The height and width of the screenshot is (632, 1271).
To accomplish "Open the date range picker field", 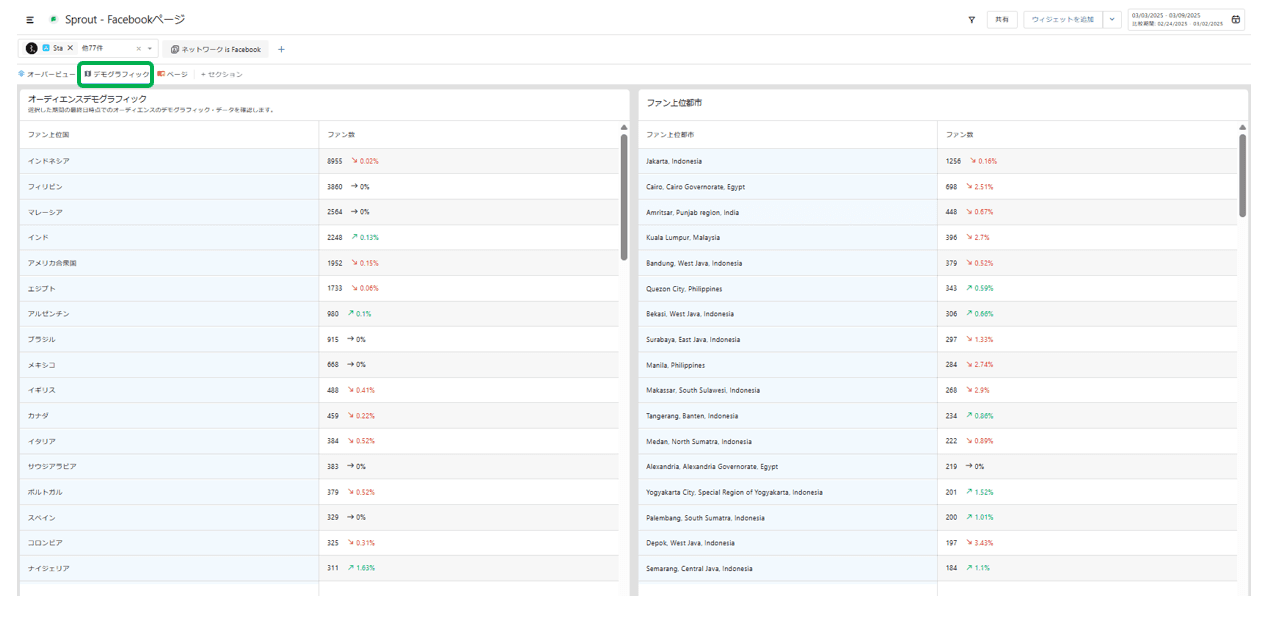I will (x=1178, y=19).
